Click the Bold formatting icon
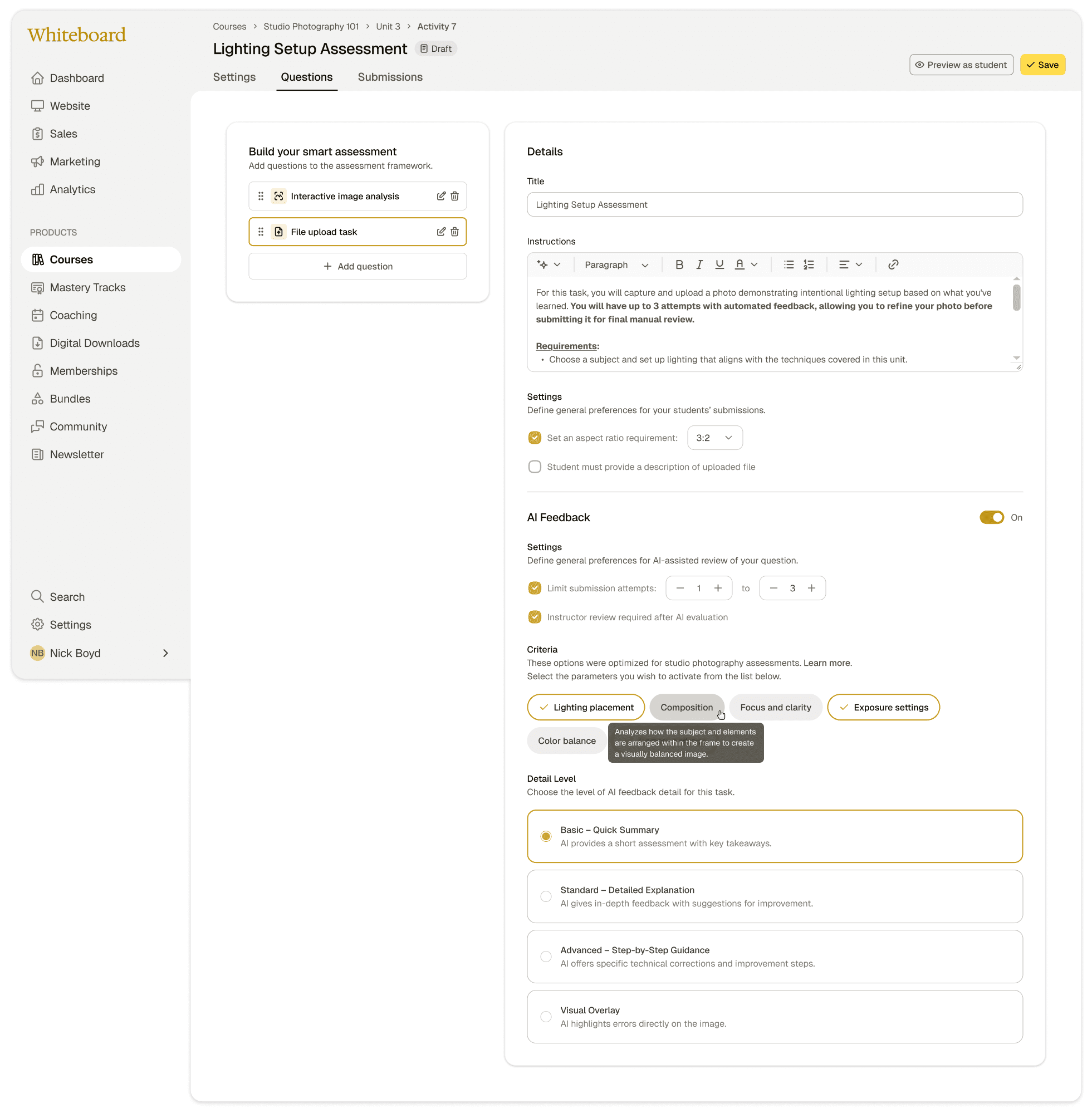This screenshot has height=1118, width=1092. click(x=679, y=265)
